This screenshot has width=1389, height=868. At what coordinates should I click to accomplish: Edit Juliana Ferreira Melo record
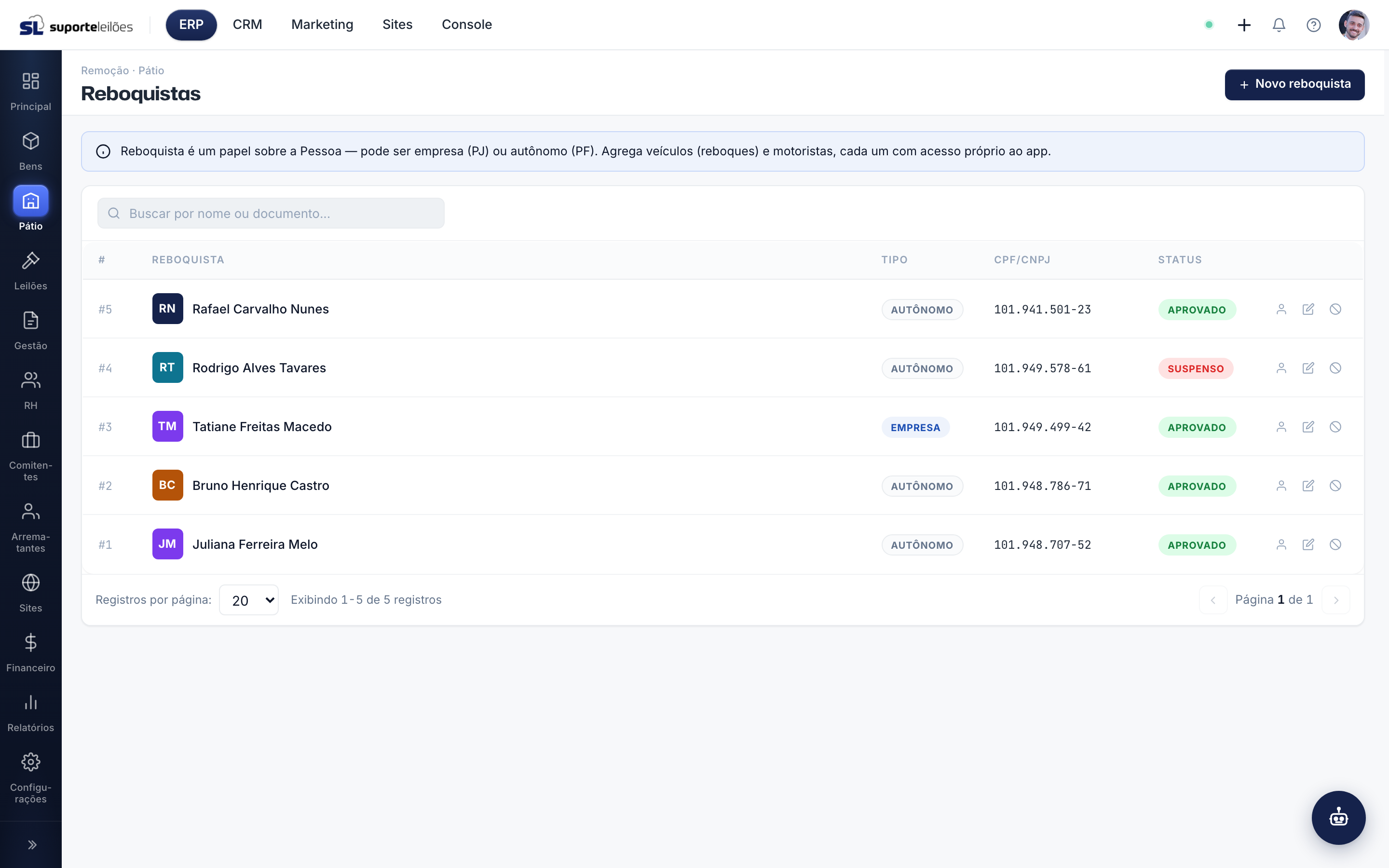(x=1308, y=545)
